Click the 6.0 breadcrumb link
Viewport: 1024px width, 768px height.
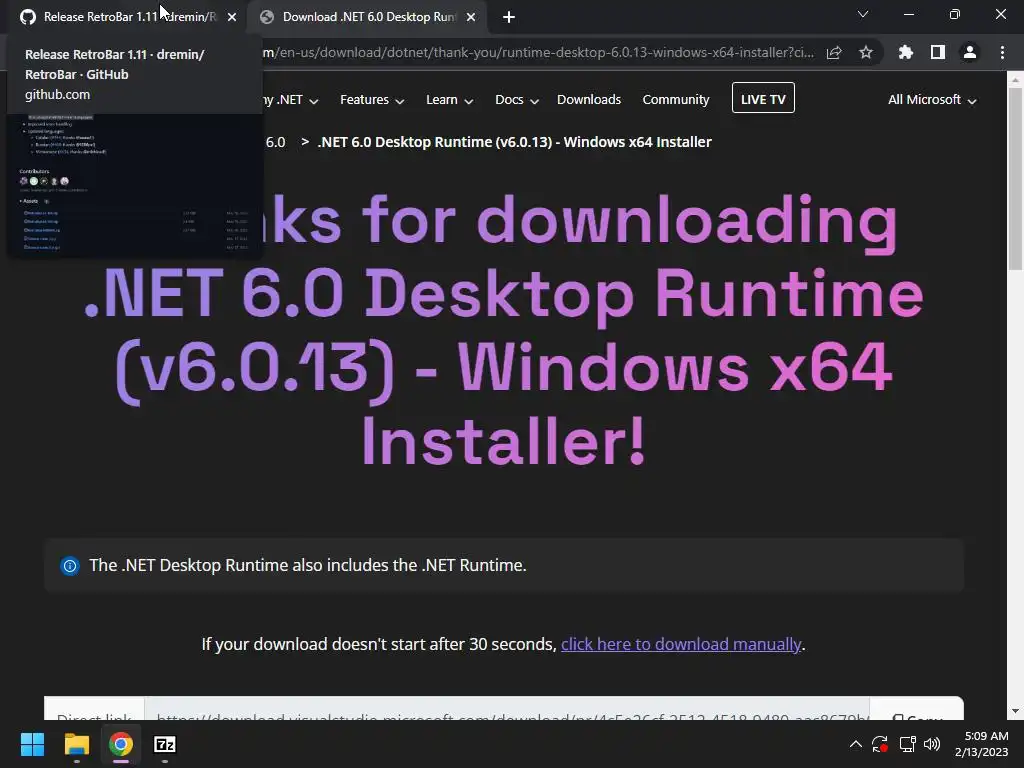[x=275, y=142]
